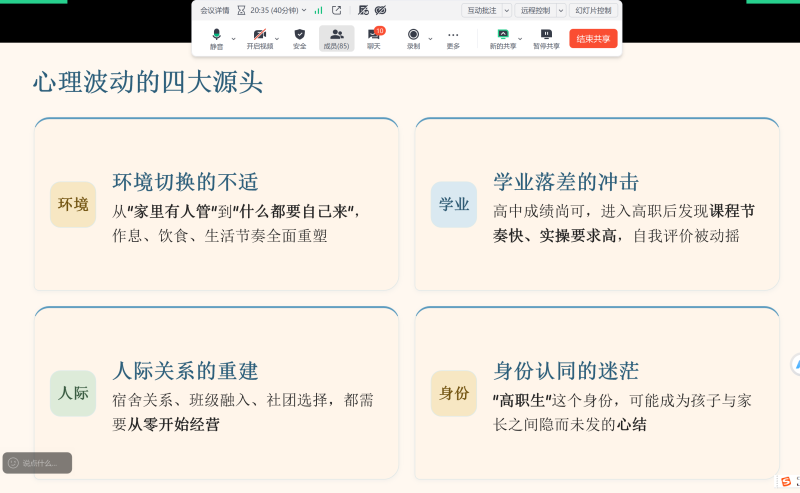Open 会议详情 meeting details
The width and height of the screenshot is (800, 493).
click(215, 10)
